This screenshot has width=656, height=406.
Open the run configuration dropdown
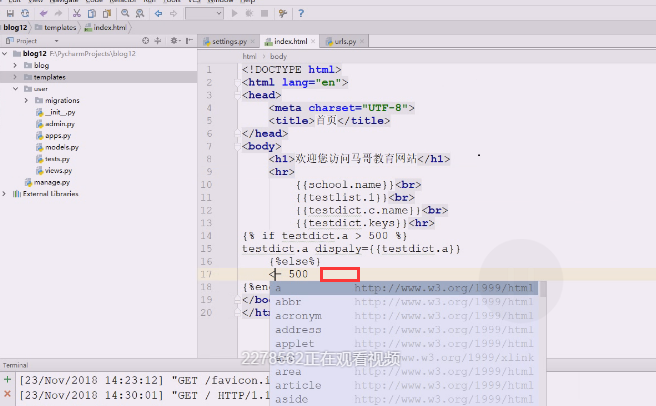coord(204,13)
